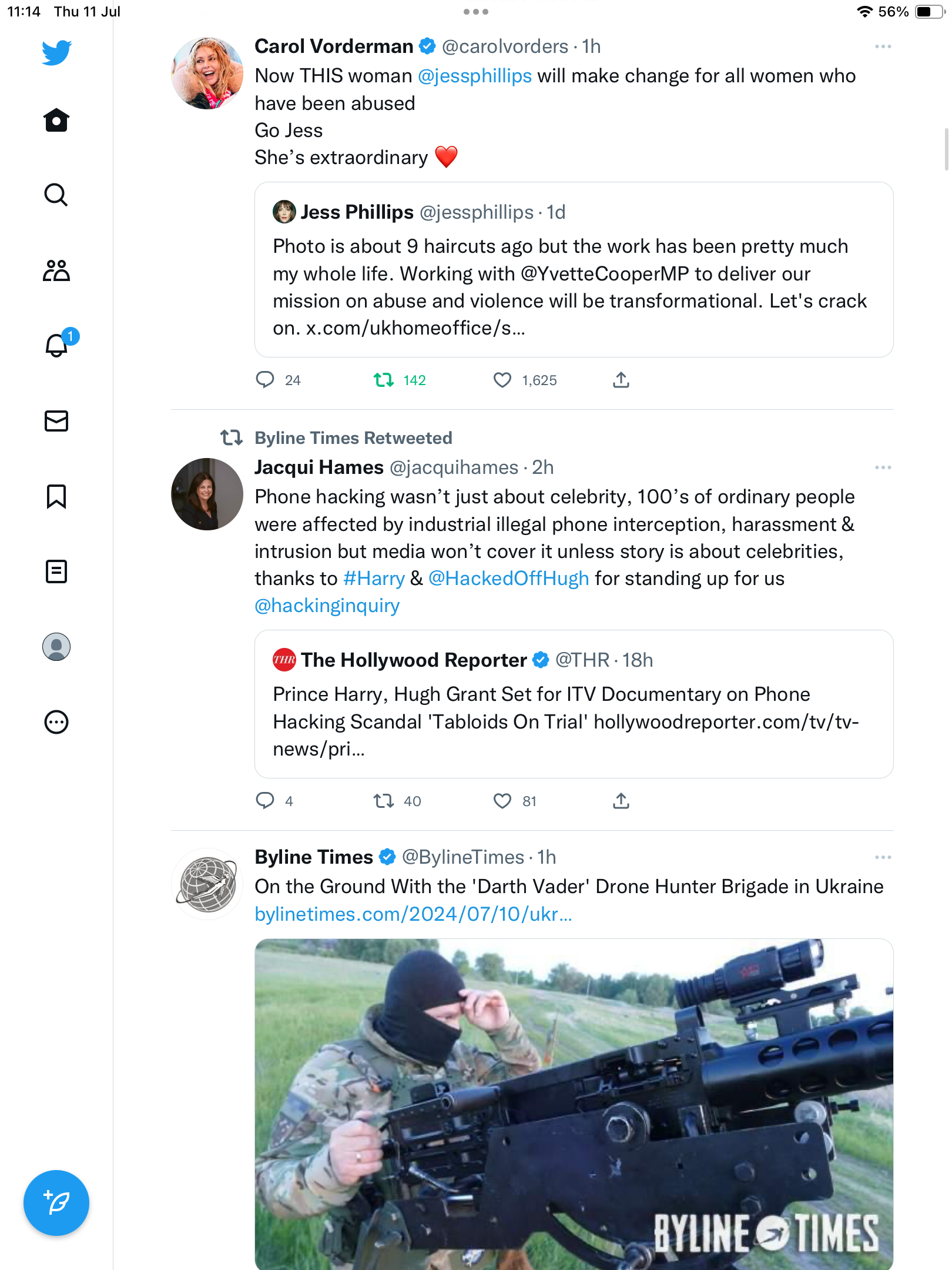The width and height of the screenshot is (952, 1270).
Task: Open the Profile avatar icon
Action: [56, 647]
